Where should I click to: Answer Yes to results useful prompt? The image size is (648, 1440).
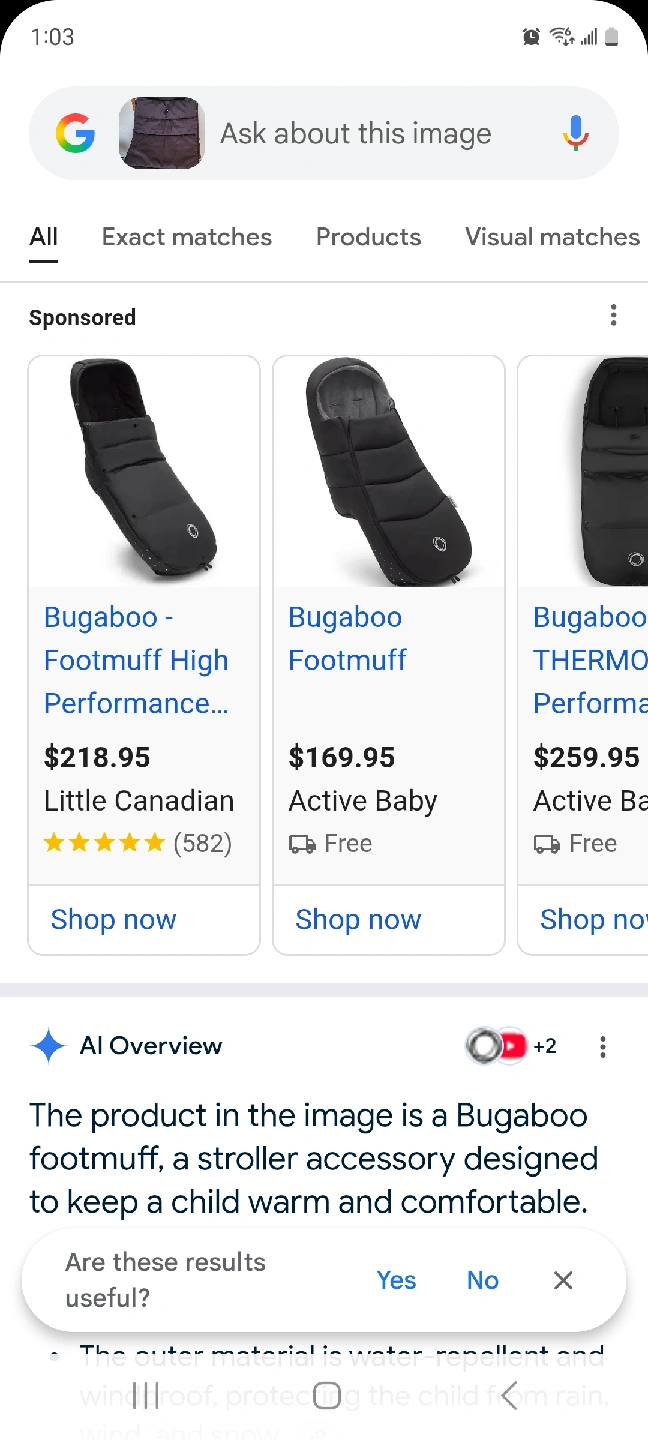click(396, 1280)
